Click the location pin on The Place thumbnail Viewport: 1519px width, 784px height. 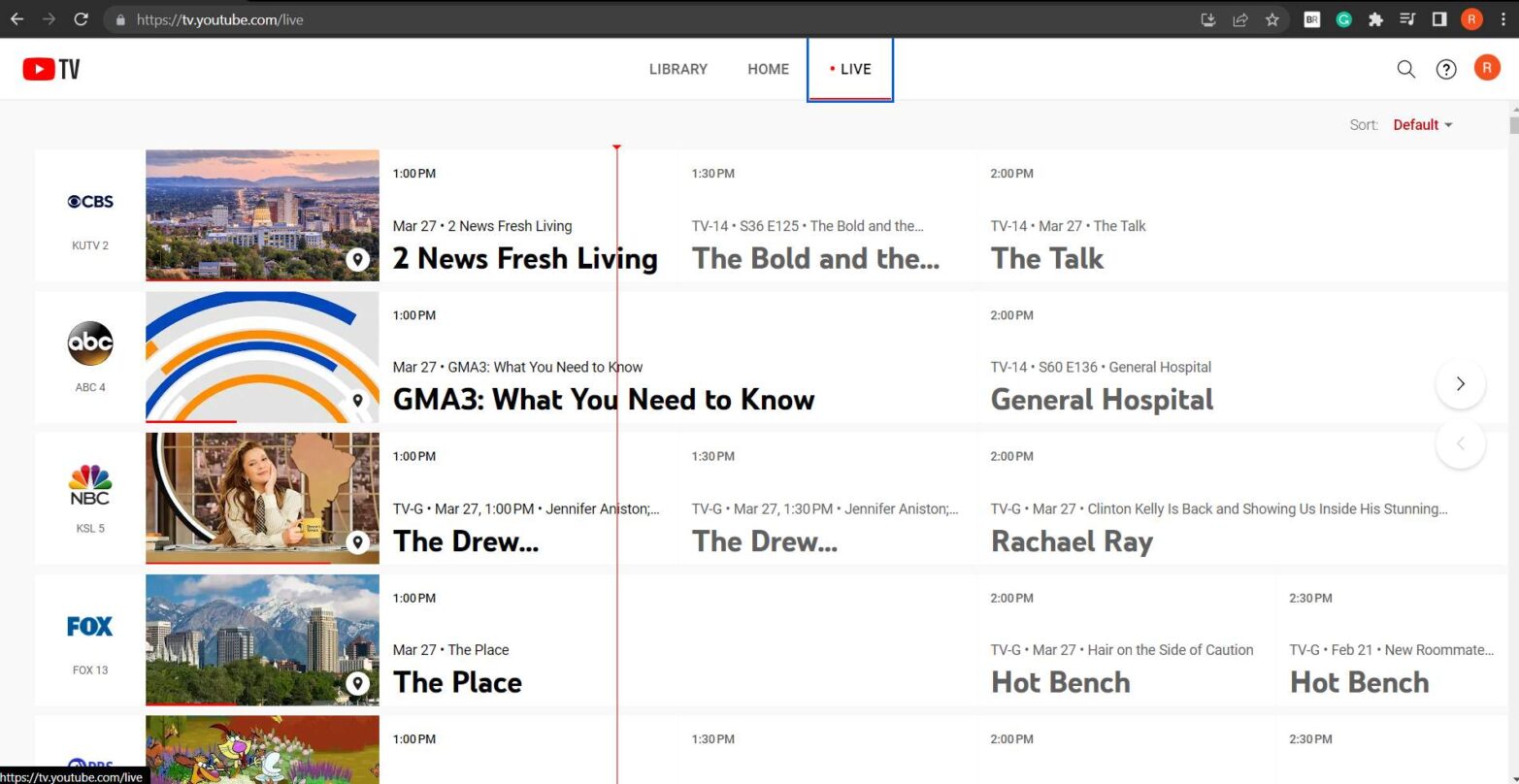coord(358,683)
